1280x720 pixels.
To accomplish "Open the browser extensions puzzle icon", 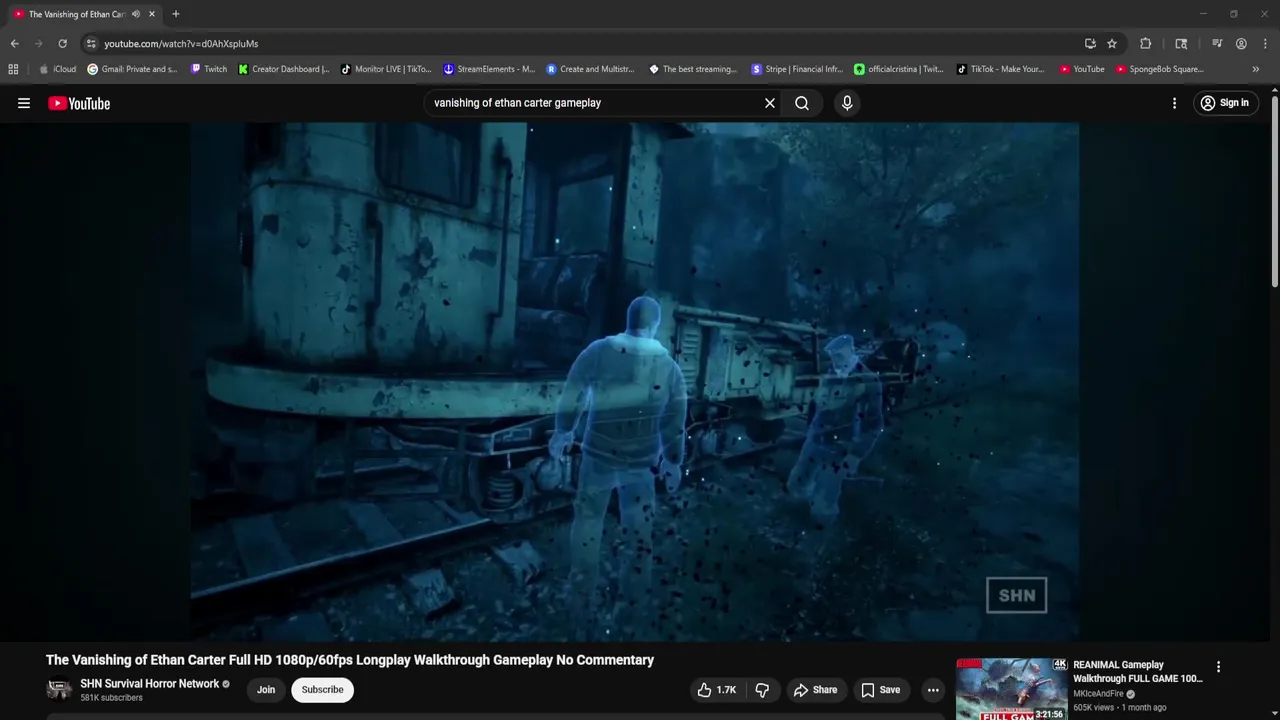I will 1146,44.
